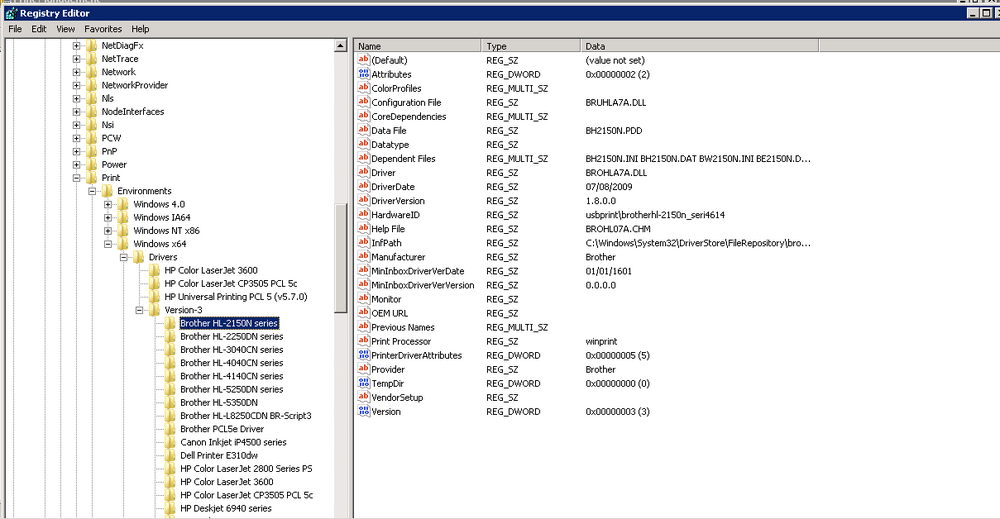Sort values by the Type column header

(x=531, y=46)
